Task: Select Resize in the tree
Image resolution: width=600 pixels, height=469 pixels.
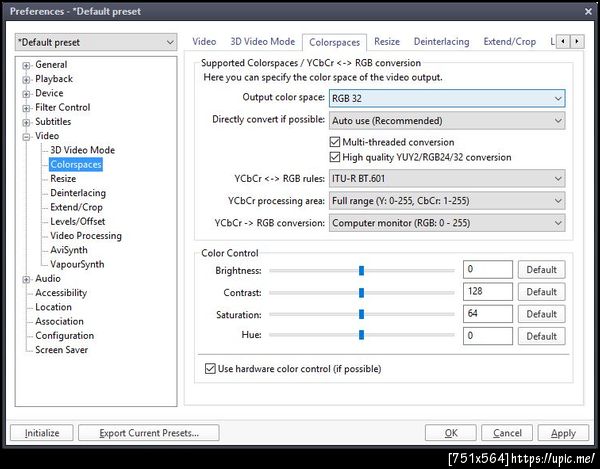Action: tap(63, 179)
